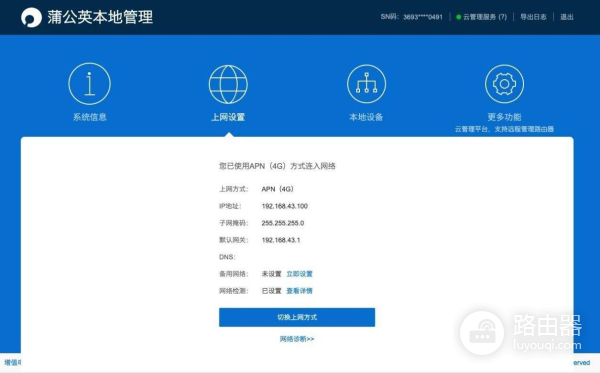The width and height of the screenshot is (600, 373).
Task: Click the 云管理平台 remote management subtitle
Action: [504, 129]
